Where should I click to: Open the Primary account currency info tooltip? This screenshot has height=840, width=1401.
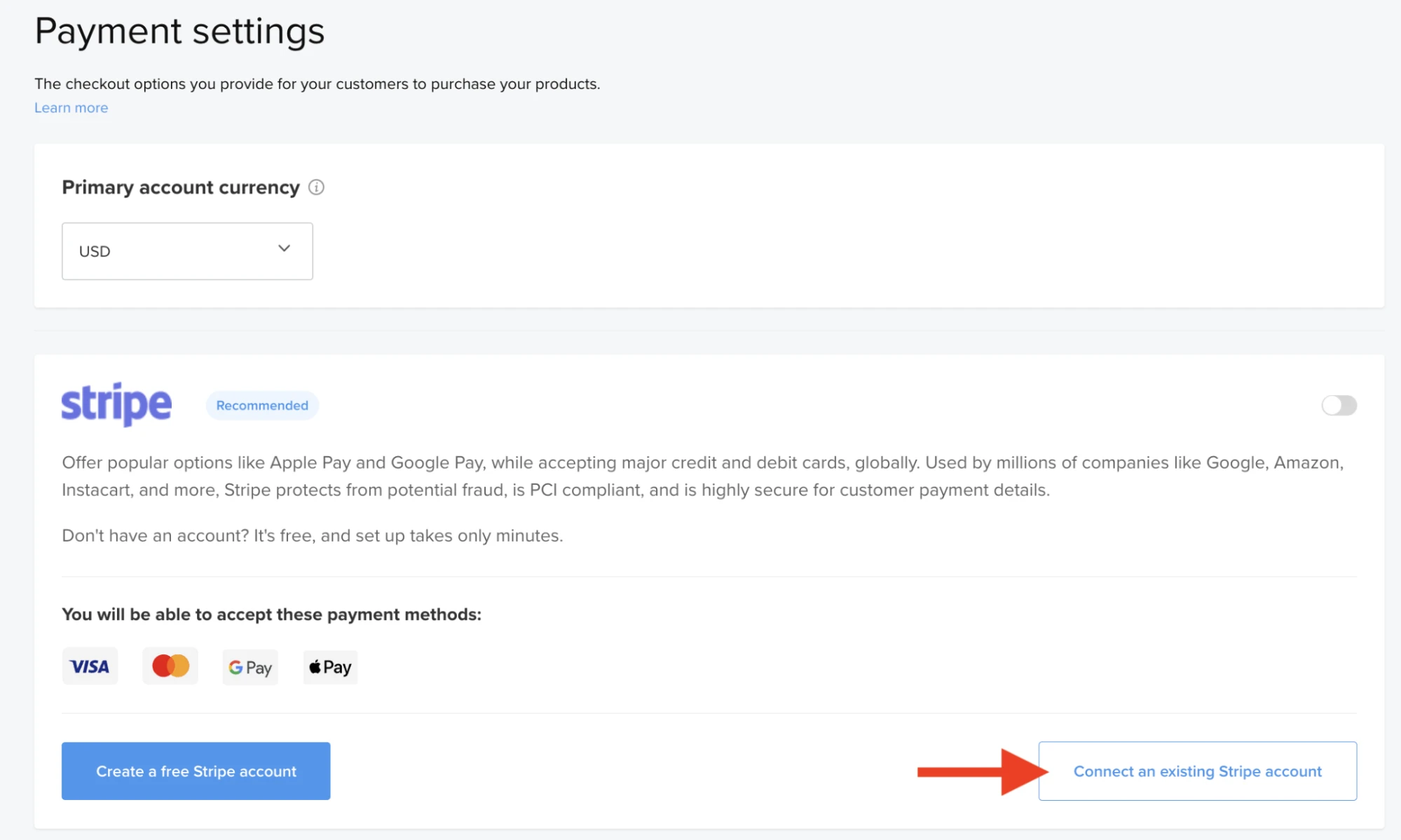point(316,187)
